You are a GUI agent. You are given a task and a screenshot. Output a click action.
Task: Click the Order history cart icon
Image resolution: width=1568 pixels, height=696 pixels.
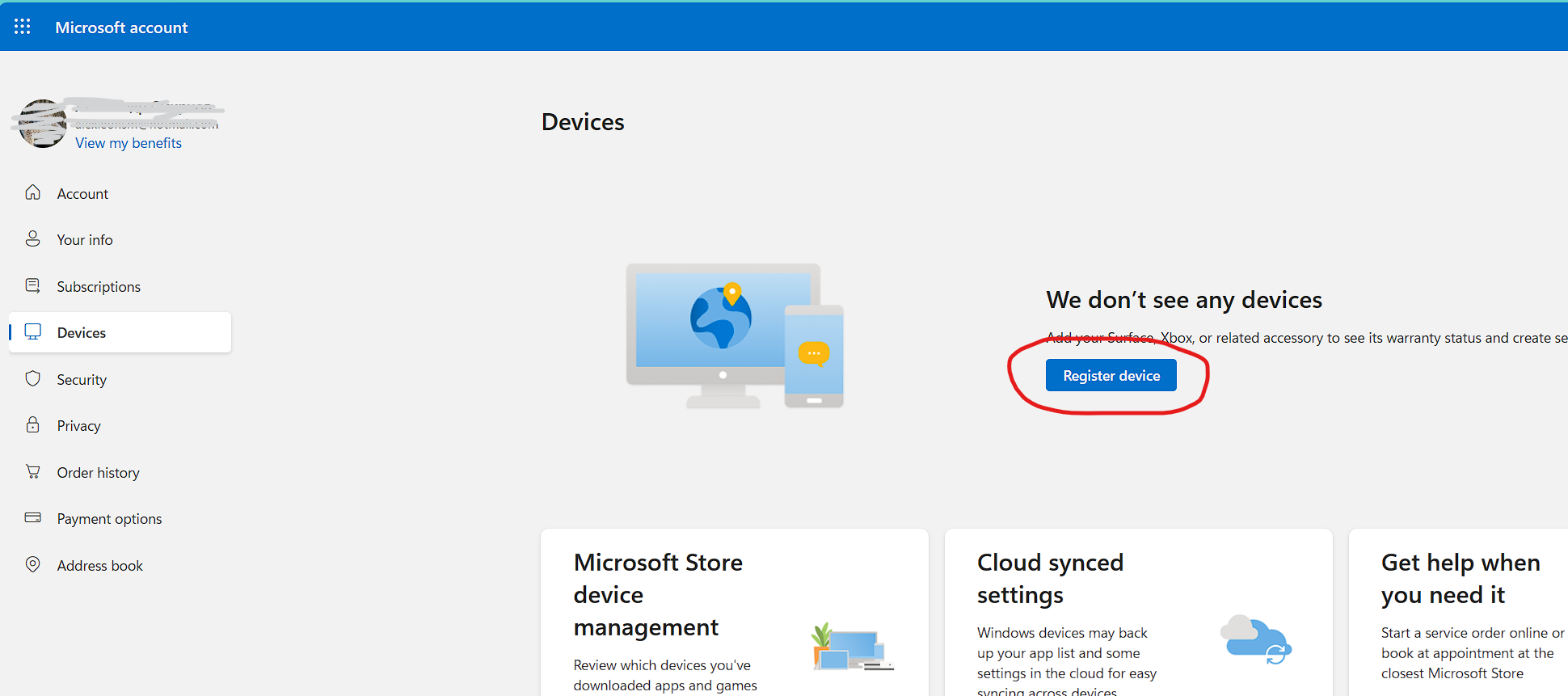pos(32,471)
